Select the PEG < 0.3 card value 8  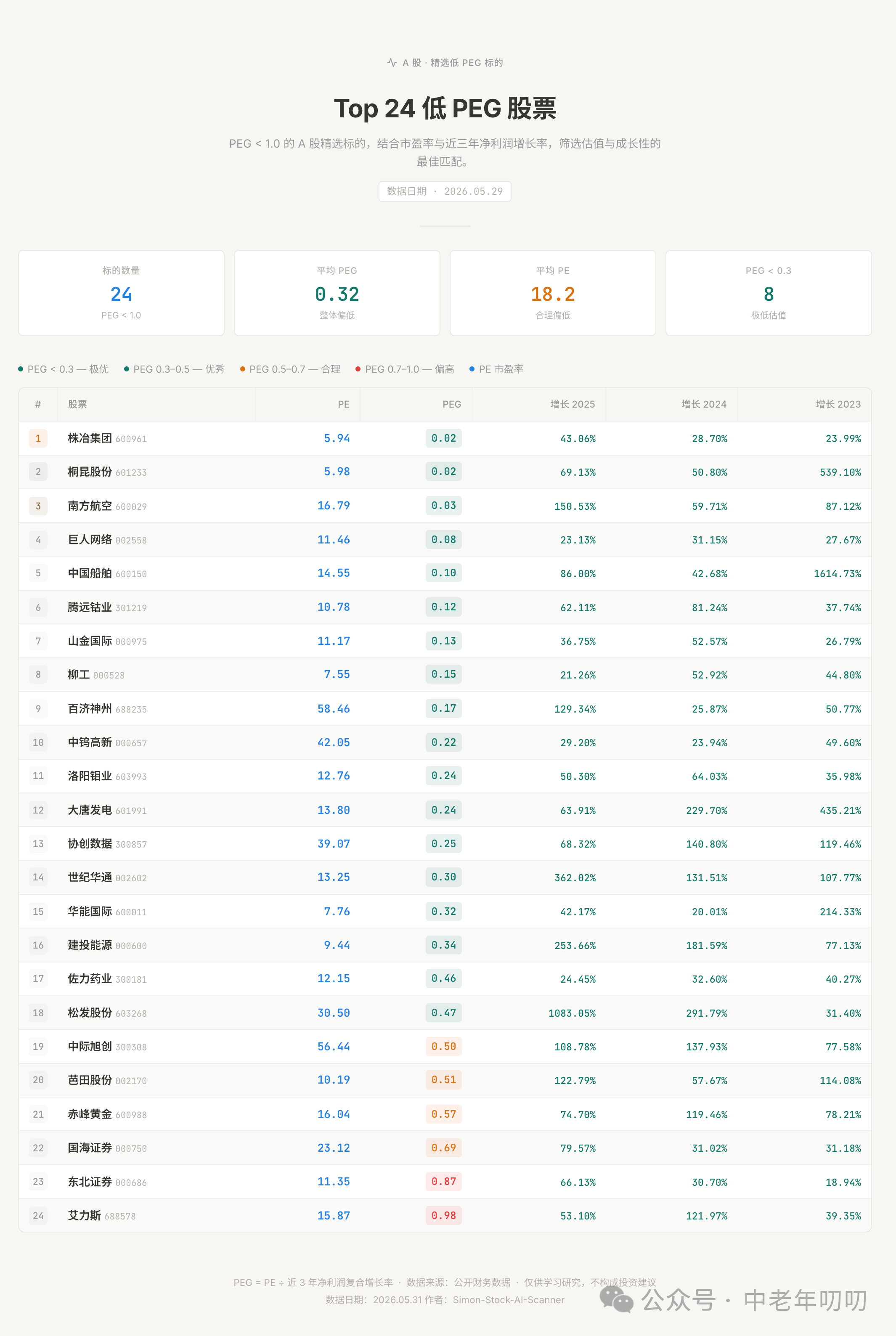(769, 294)
